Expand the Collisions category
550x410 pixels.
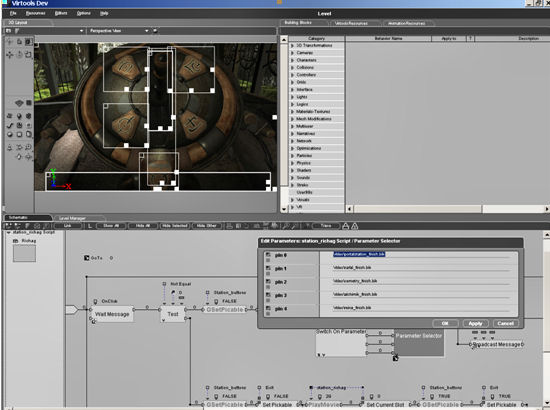coord(292,68)
